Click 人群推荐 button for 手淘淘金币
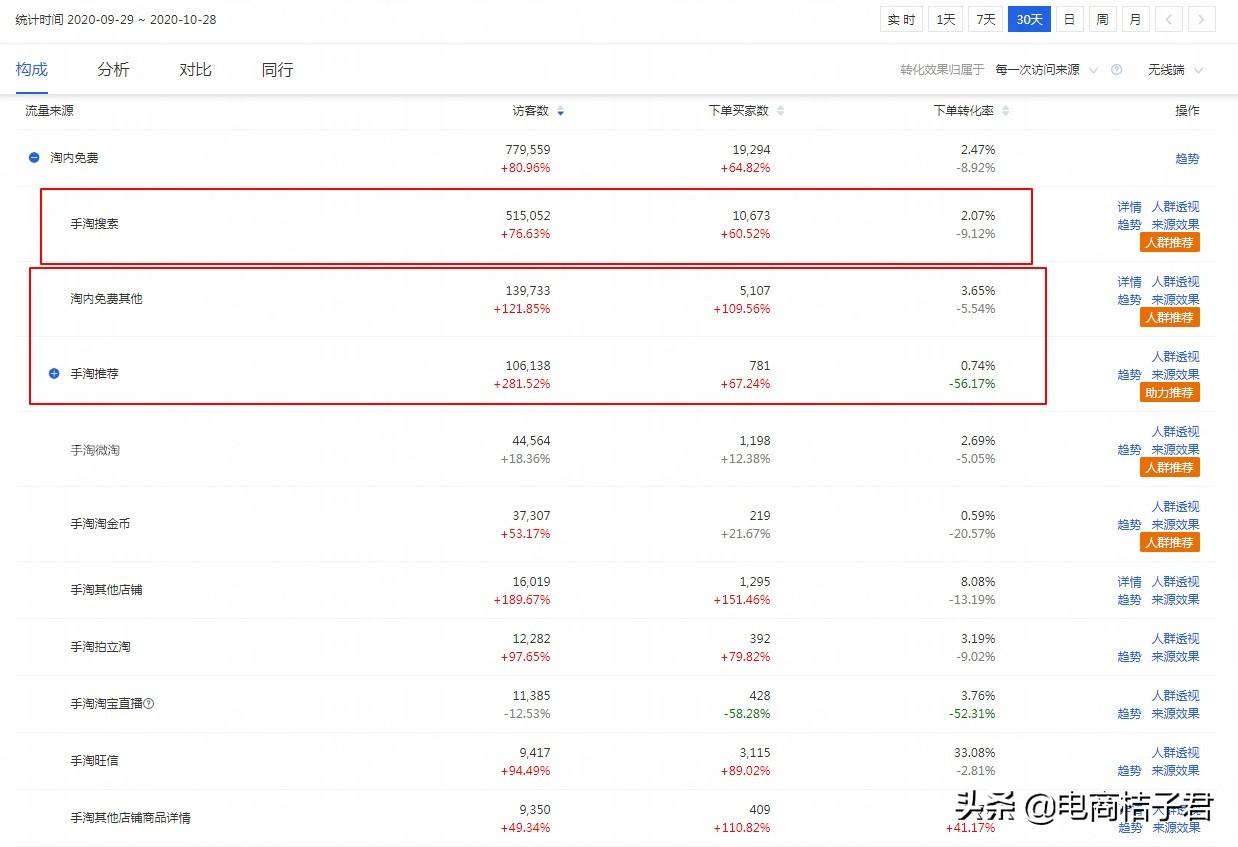 tap(1169, 542)
